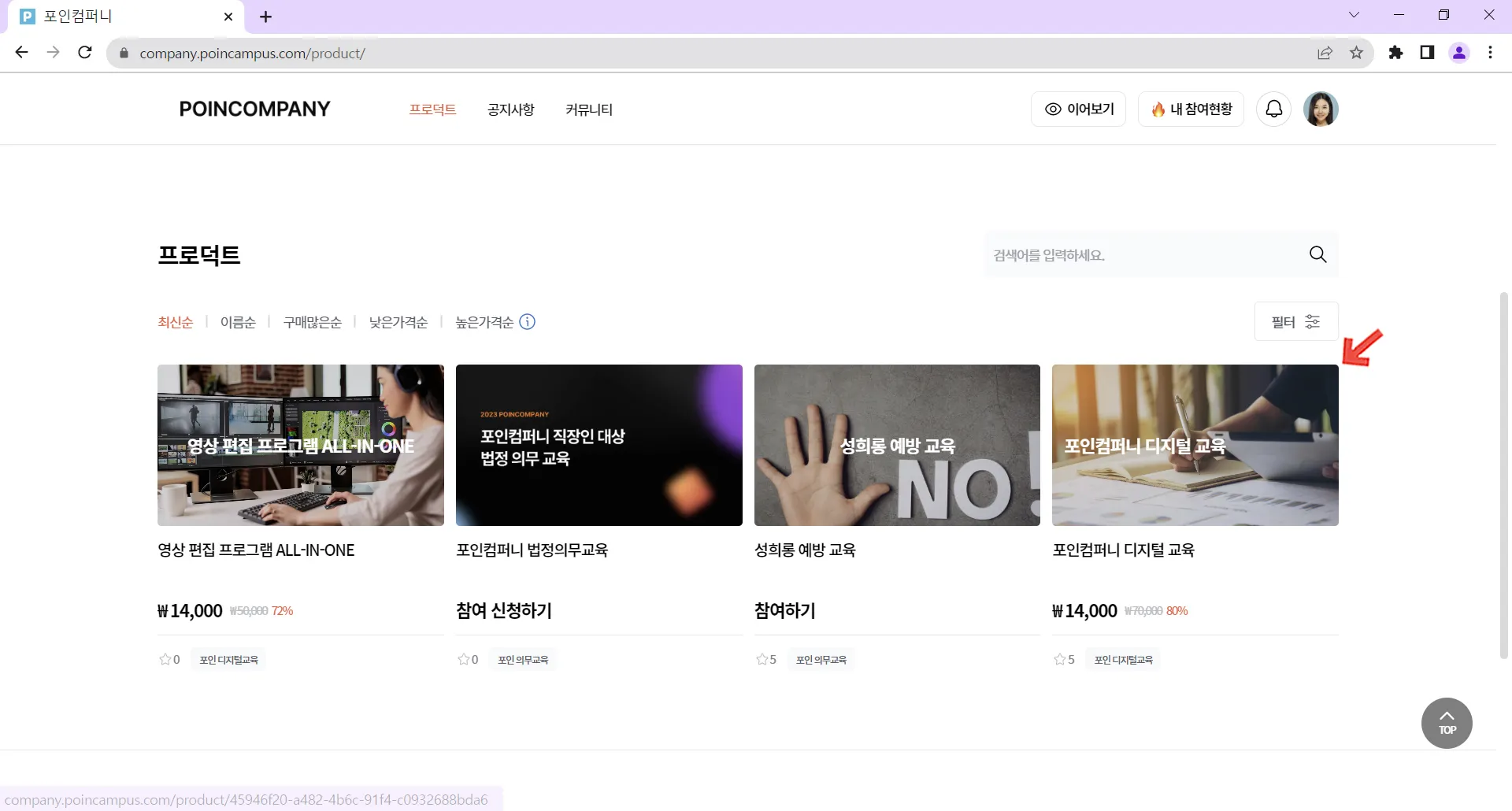Viewport: 1512px width, 811px height.
Task: Click star rating of 영상 편집 프로그램
Action: [169, 659]
